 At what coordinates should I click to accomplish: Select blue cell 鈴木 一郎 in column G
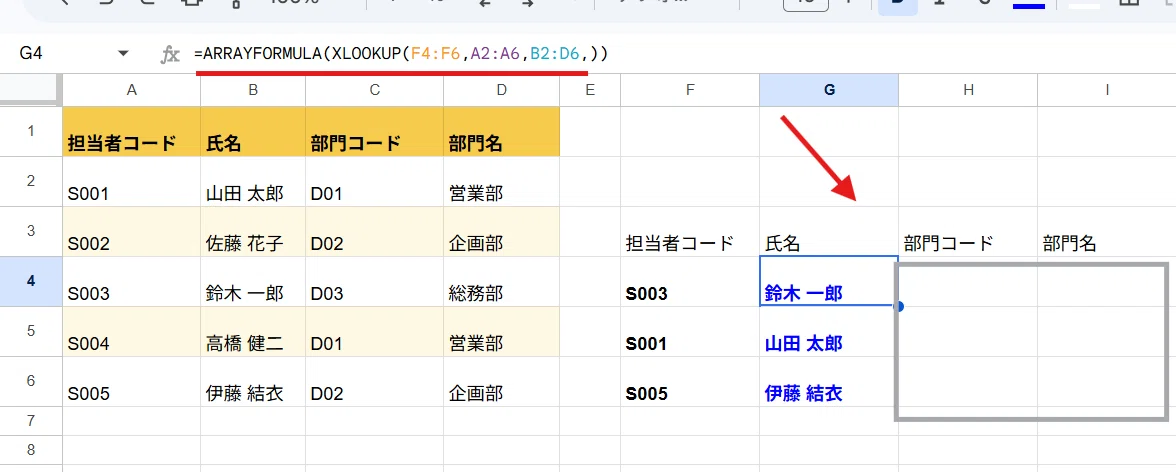(829, 281)
